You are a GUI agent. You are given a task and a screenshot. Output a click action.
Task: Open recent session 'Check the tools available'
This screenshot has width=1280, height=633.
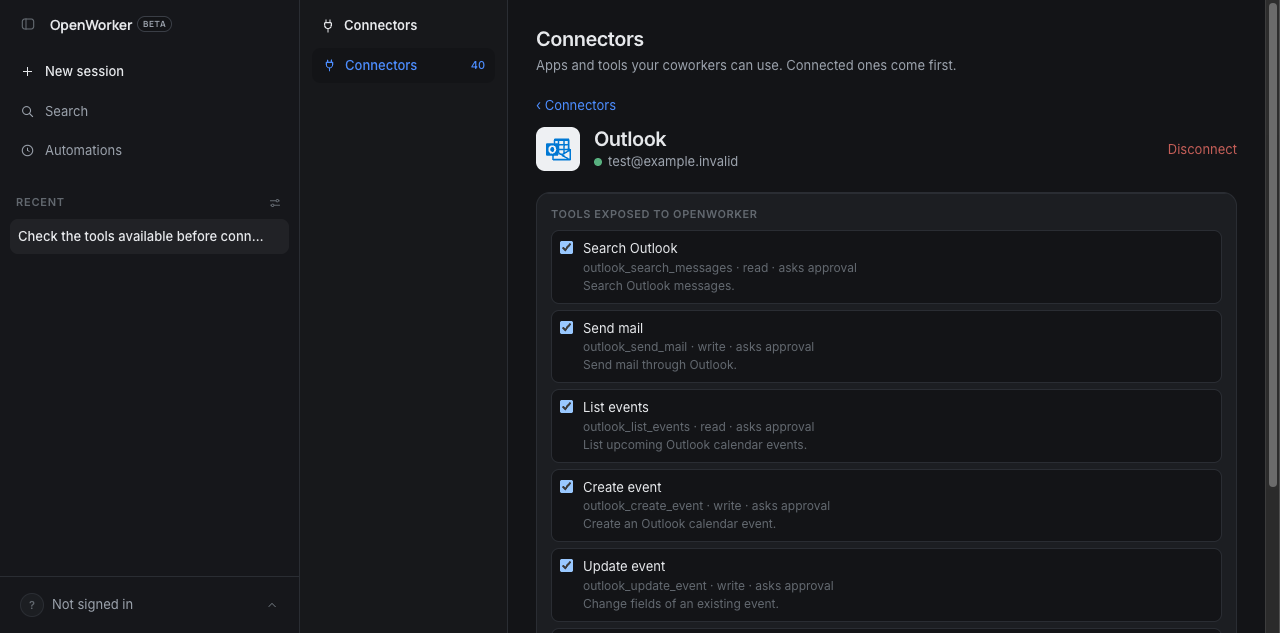(x=150, y=237)
